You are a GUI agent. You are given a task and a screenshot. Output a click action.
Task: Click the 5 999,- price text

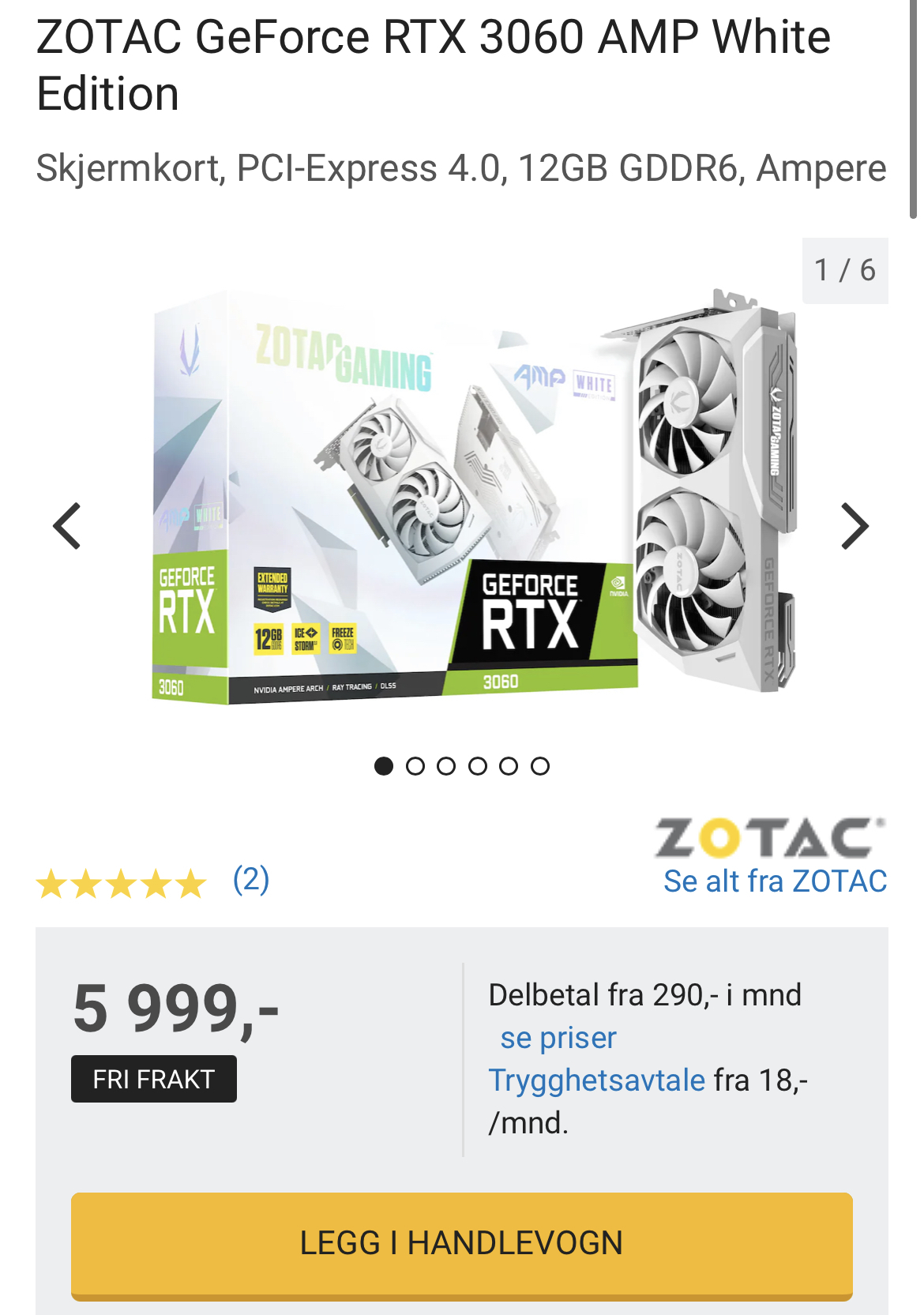(176, 1009)
